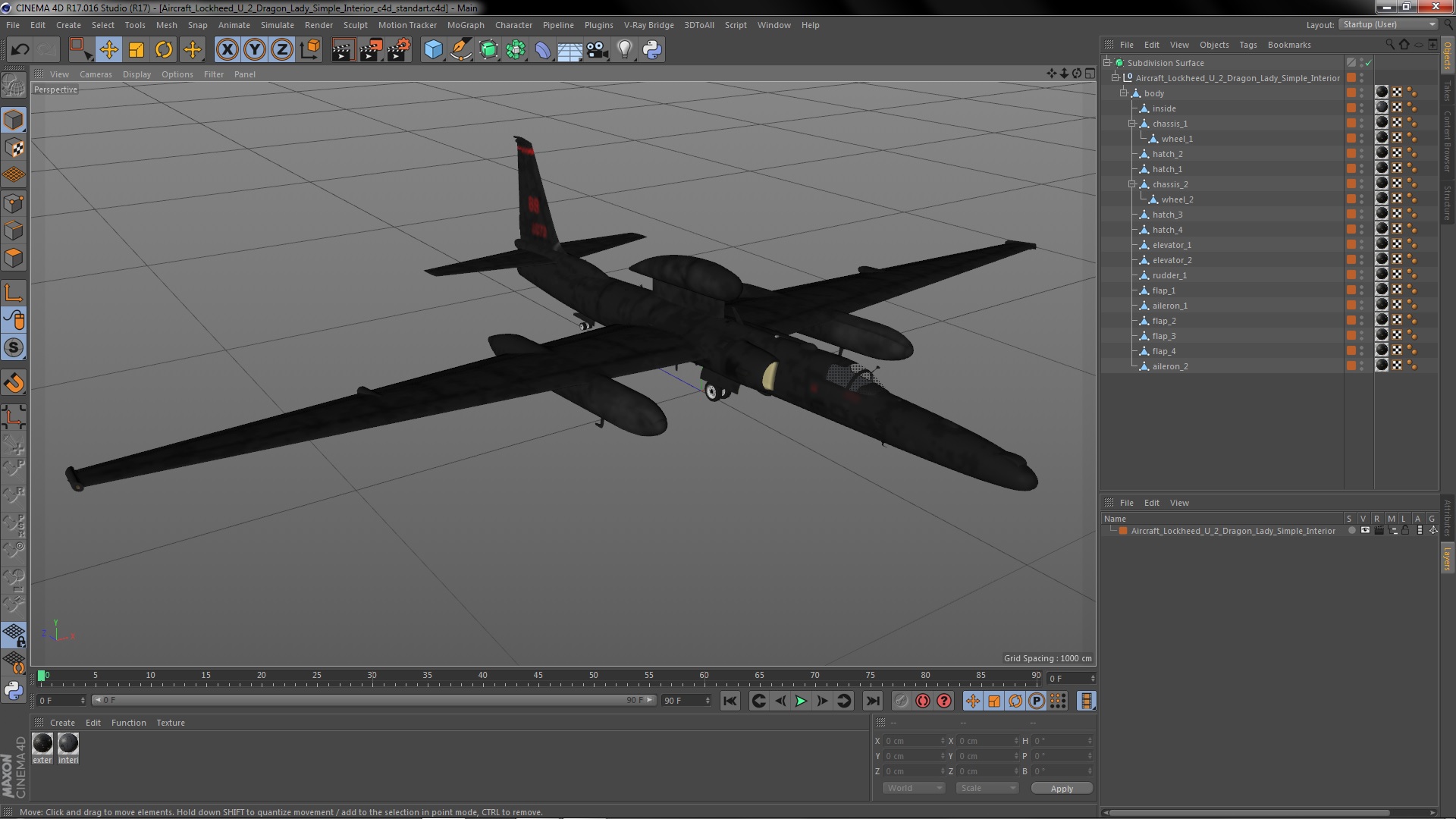Click the Record Active Objects button

point(901,701)
